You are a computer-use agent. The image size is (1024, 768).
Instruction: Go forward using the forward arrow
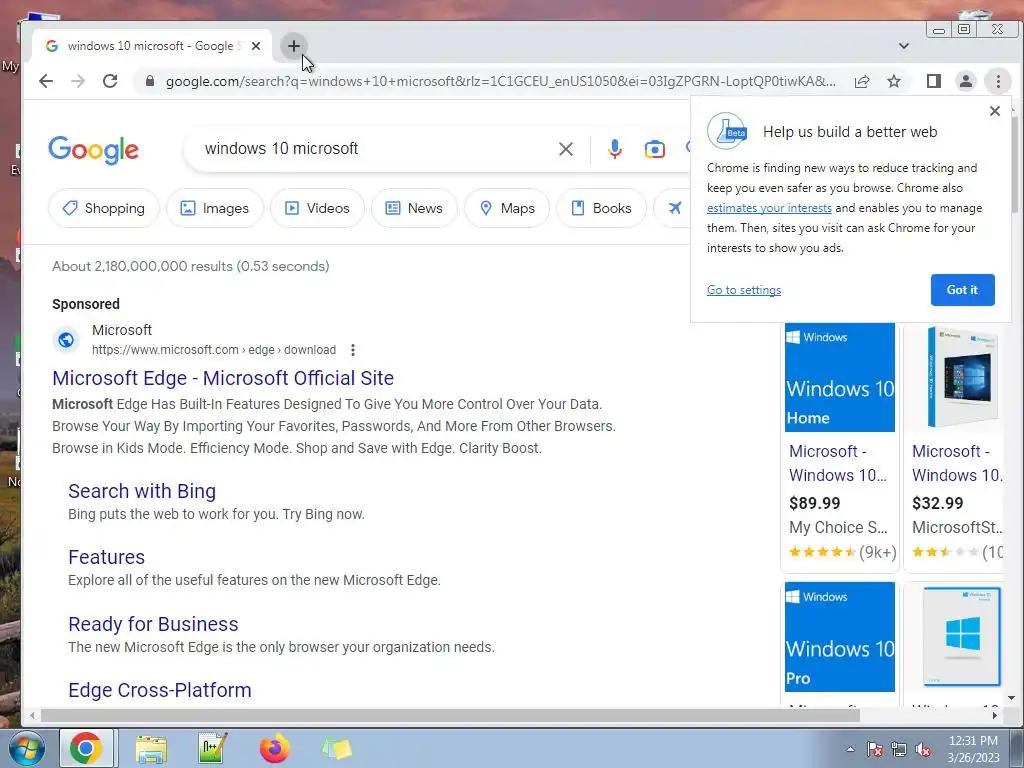[x=78, y=81]
